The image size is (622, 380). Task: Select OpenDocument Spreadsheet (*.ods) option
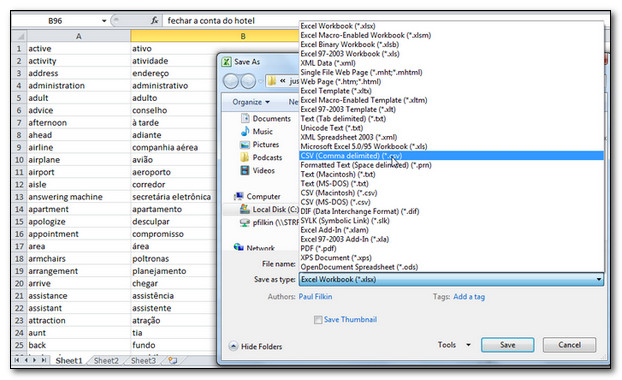click(451, 267)
